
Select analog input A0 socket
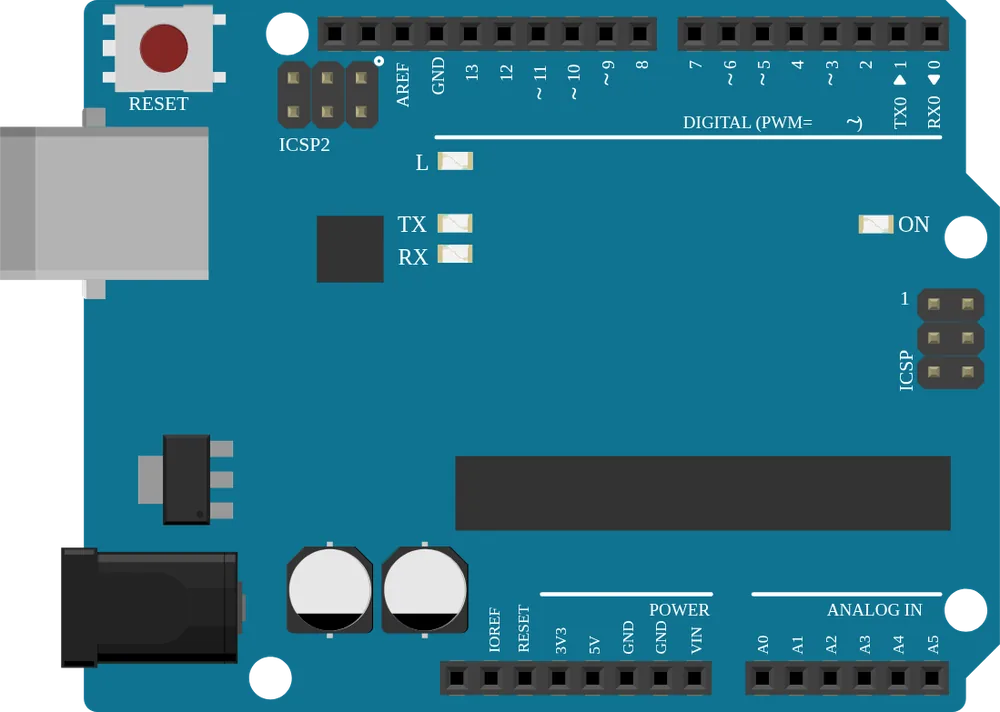point(762,678)
